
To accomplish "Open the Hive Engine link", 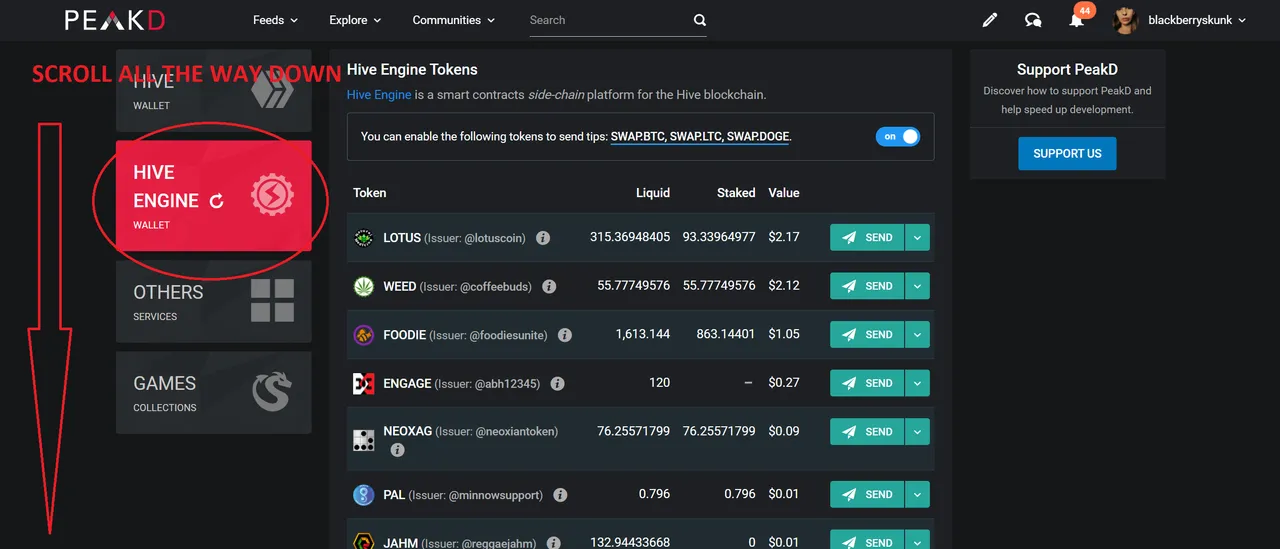I will 379,95.
